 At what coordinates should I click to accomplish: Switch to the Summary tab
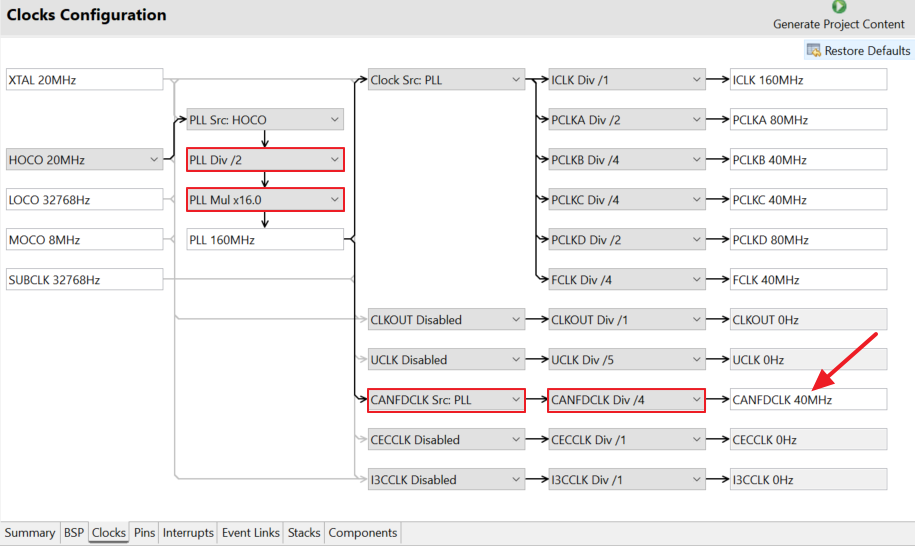click(x=30, y=533)
